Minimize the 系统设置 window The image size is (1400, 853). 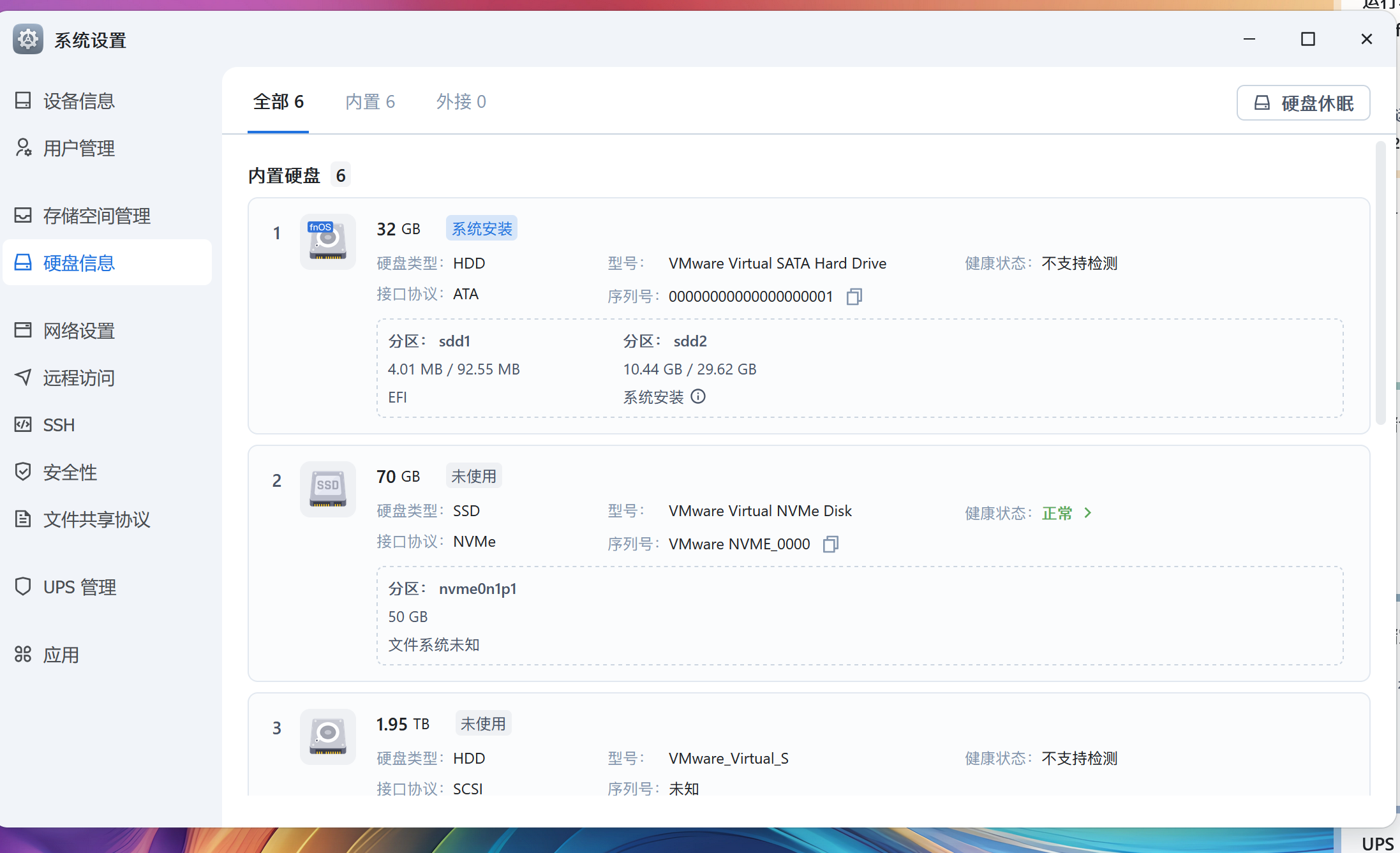coord(1249,39)
